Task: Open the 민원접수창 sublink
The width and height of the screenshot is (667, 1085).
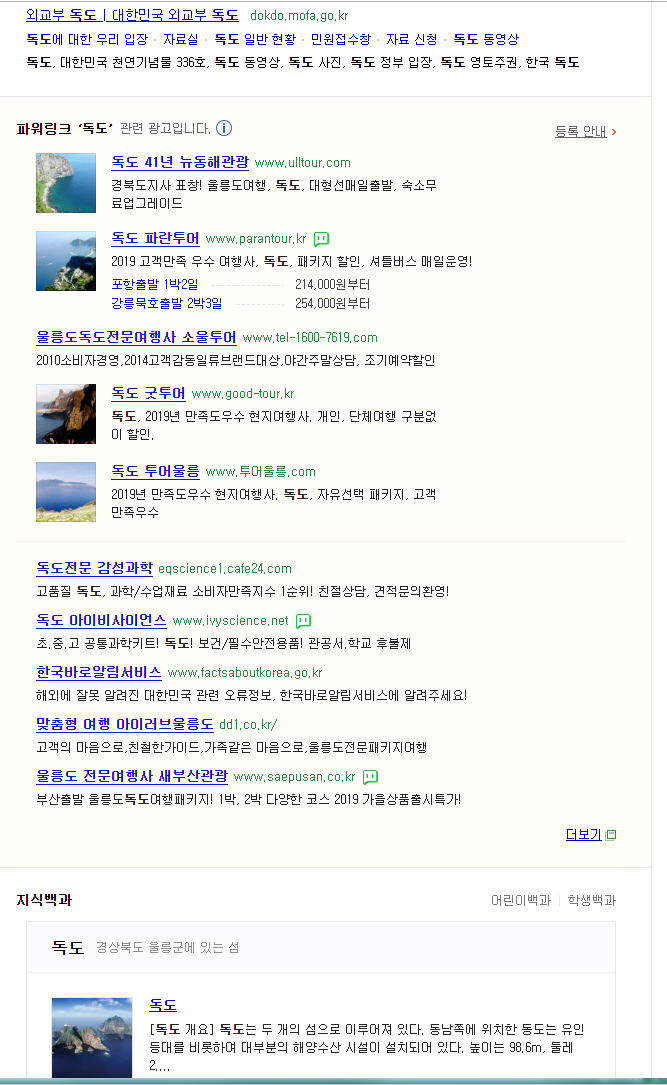Action: (340, 39)
